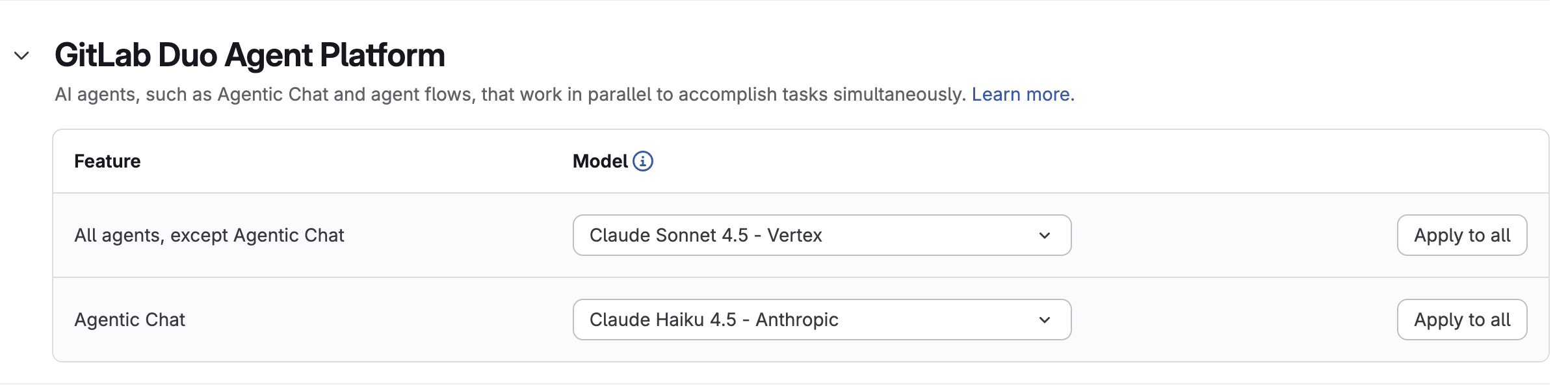The height and width of the screenshot is (391, 1568).
Task: Click Apply to all for the all agents row
Action: (1461, 235)
